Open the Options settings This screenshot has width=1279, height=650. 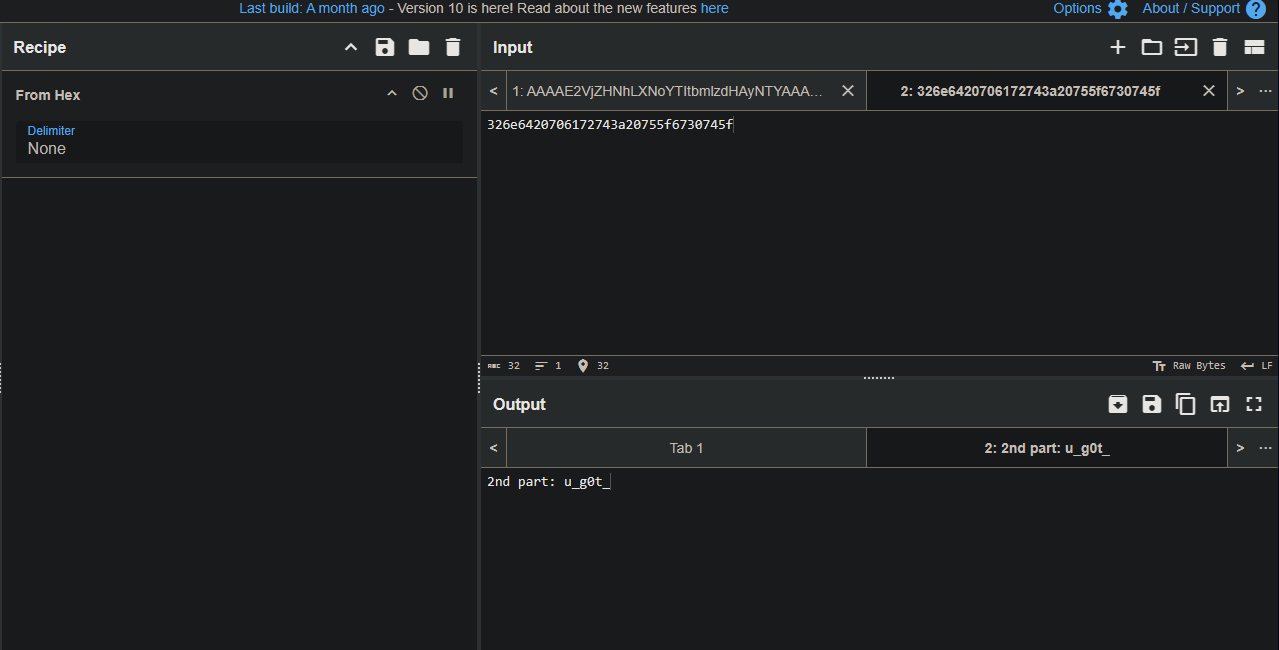click(1090, 9)
